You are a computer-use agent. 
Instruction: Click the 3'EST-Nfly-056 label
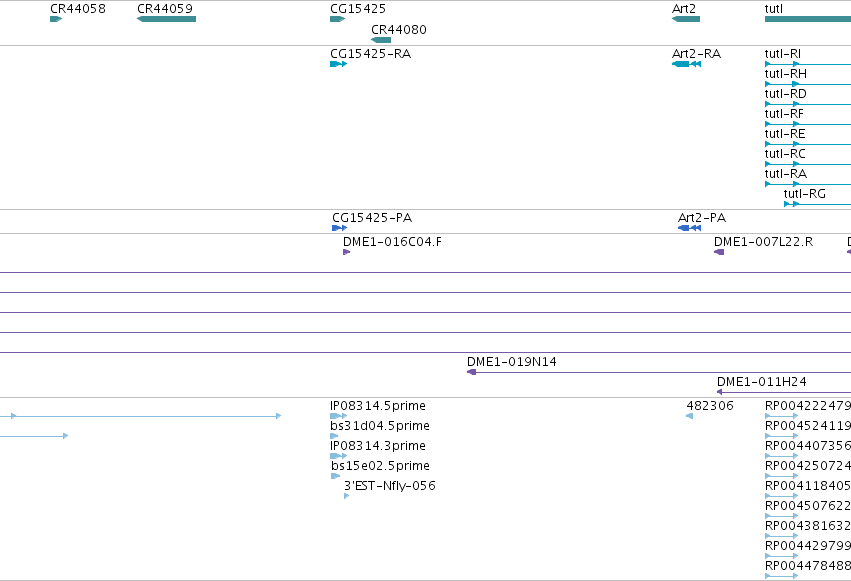click(389, 486)
